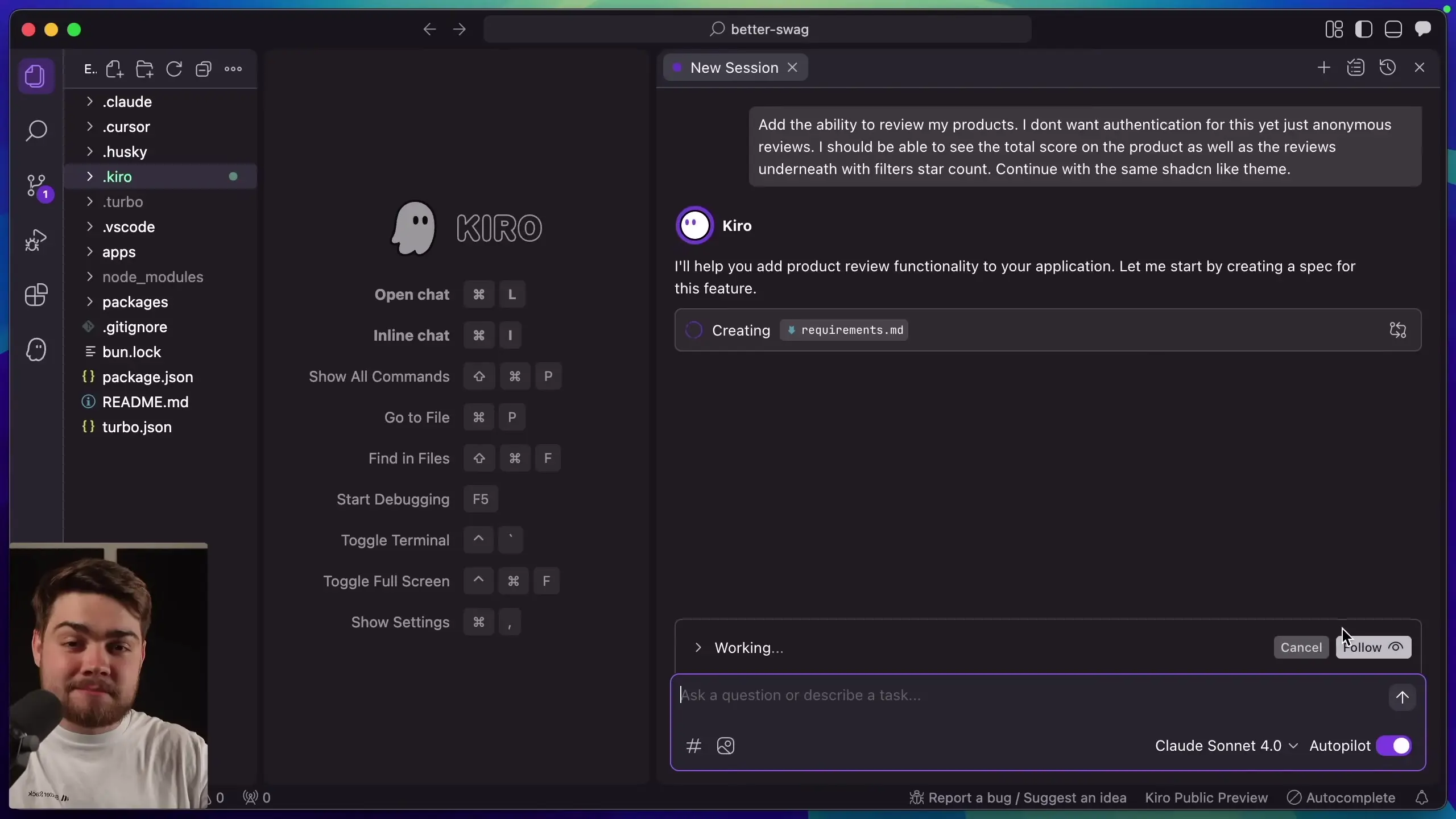The height and width of the screenshot is (819, 1456).
Task: Close the New Session tab
Action: pyautogui.click(x=792, y=68)
